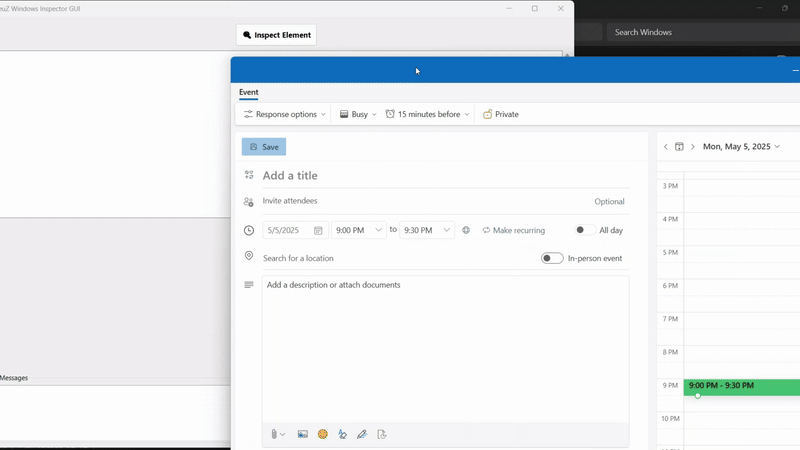Viewport: 800px width, 450px height.
Task: Expand the Busy status dropdown
Action: click(x=358, y=114)
